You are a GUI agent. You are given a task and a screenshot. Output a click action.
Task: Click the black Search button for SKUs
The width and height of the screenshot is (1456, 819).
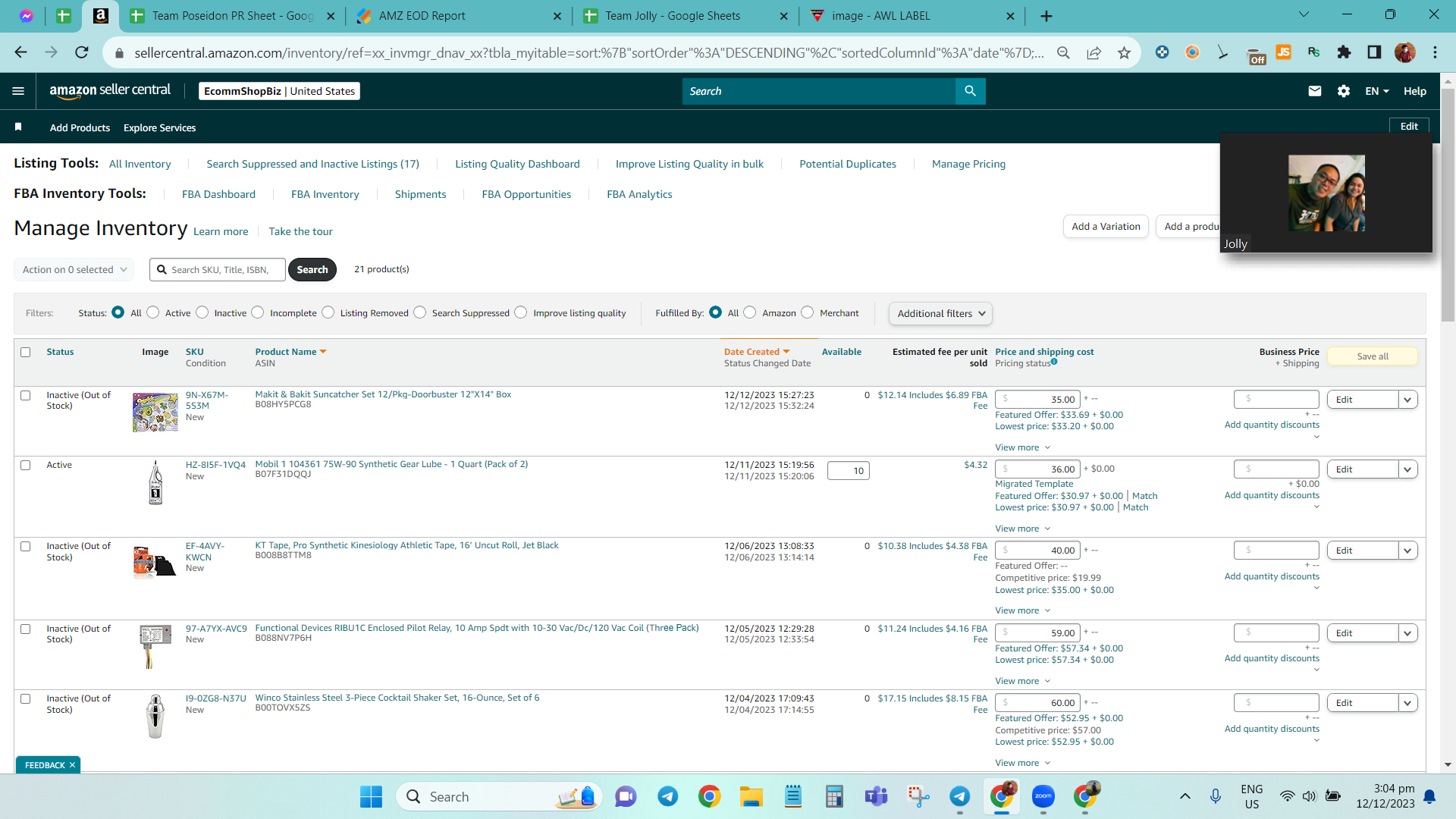click(x=312, y=269)
